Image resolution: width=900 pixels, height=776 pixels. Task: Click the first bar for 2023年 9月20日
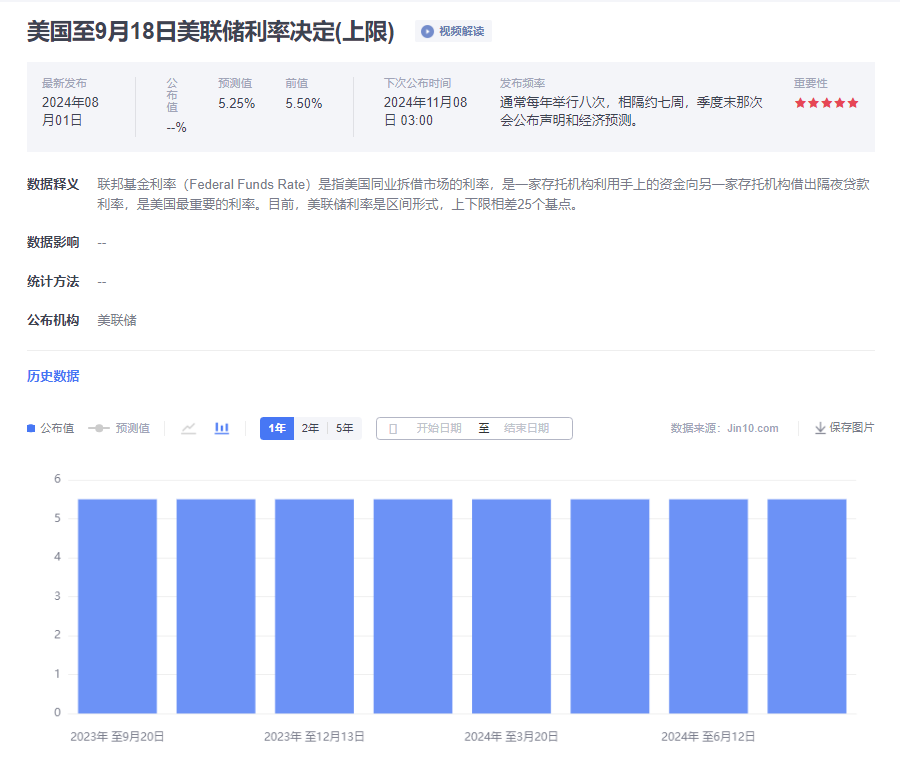[x=117, y=605]
